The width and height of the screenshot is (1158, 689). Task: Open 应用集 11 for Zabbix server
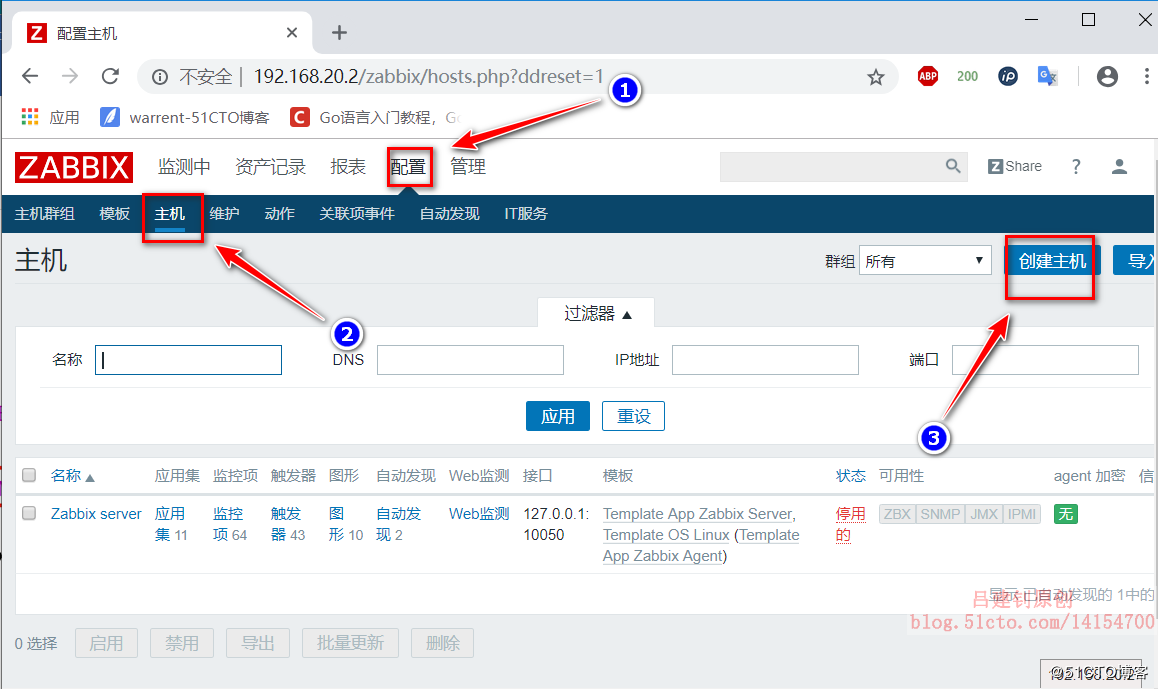point(171,524)
